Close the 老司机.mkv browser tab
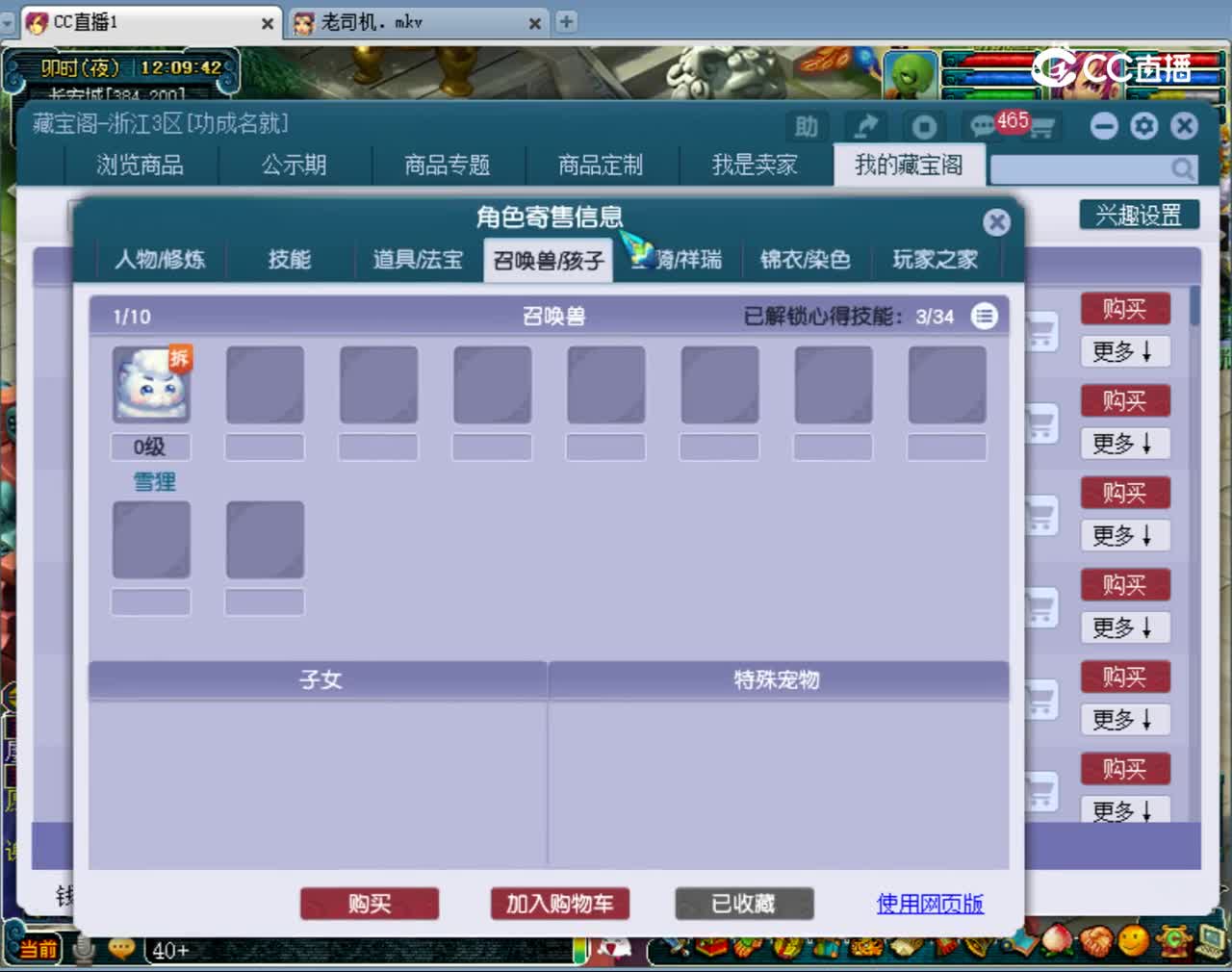 click(x=535, y=23)
